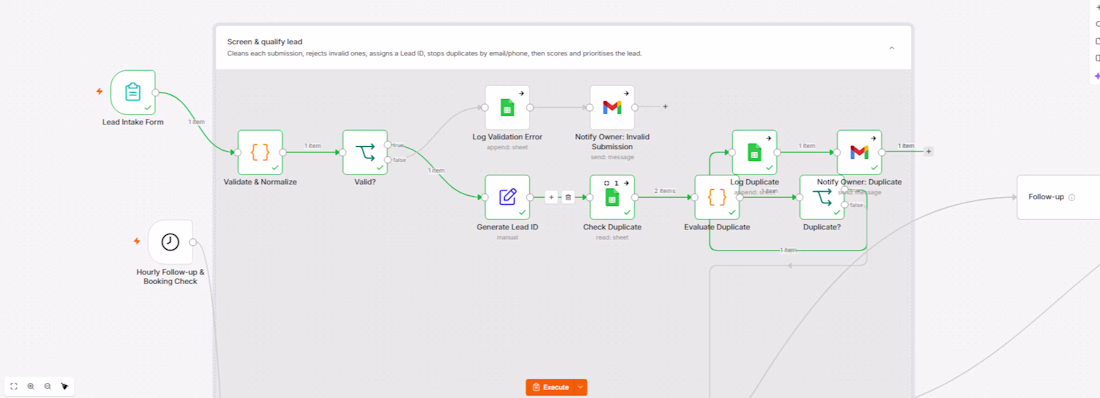Select the Lead Intake Form trigger node
The width and height of the screenshot is (1100, 398).
point(133,92)
